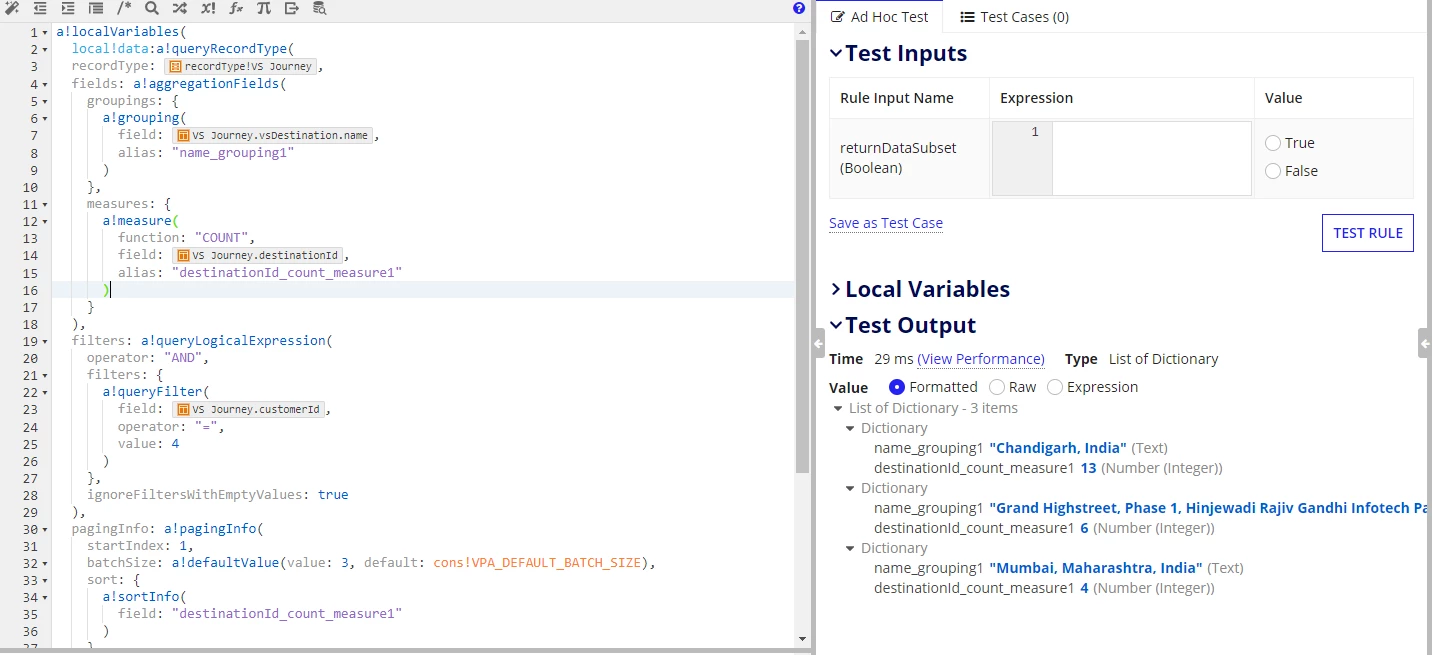Collapse the Chandigarh, India dictionary node

[850, 428]
